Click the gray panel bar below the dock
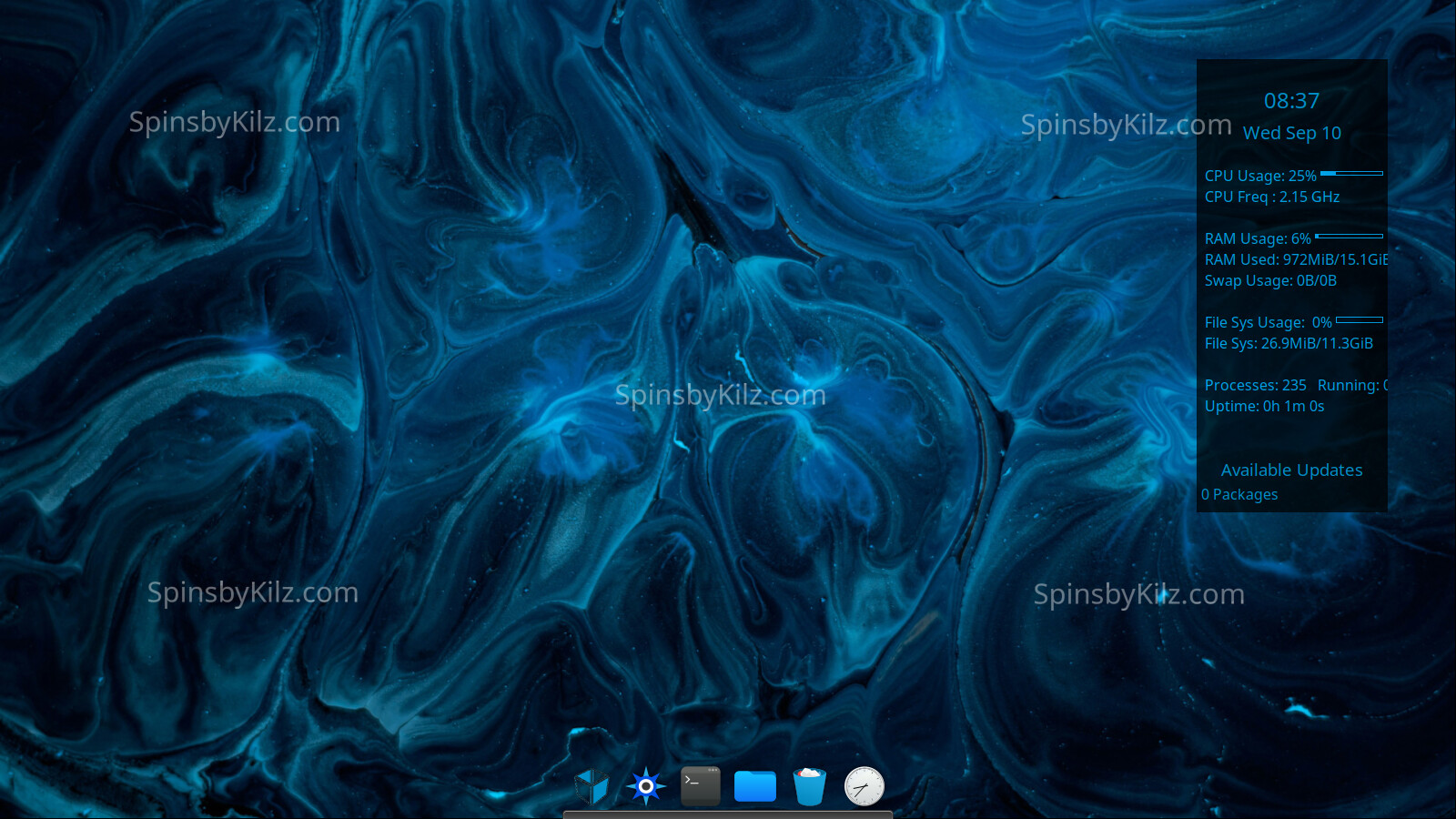Image resolution: width=1456 pixels, height=819 pixels. coord(728,814)
